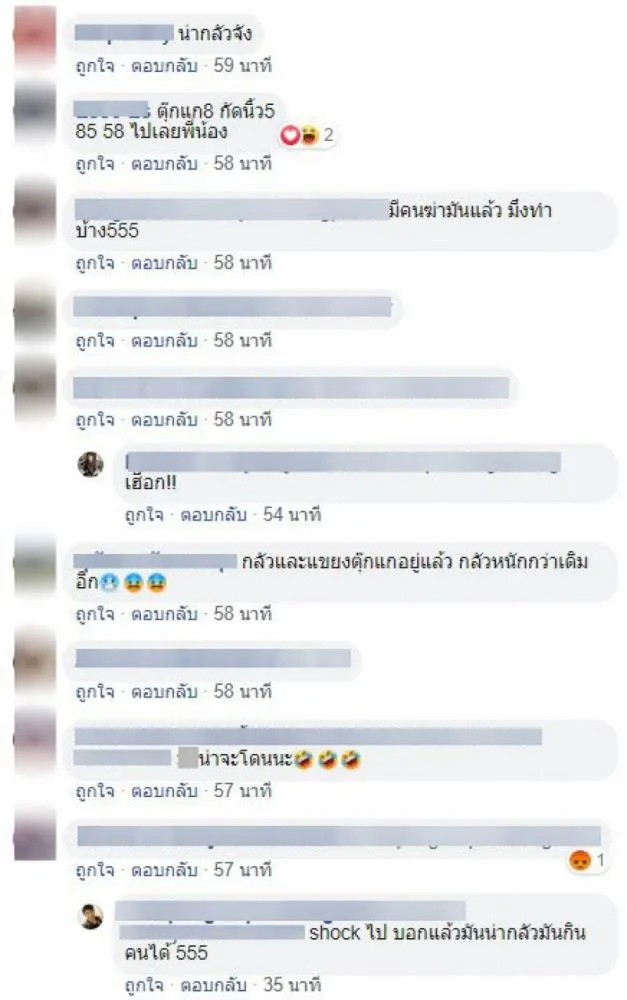Click small profile avatar beside shock reply
Viewport: 627px width, 1000px height.
coord(91,916)
